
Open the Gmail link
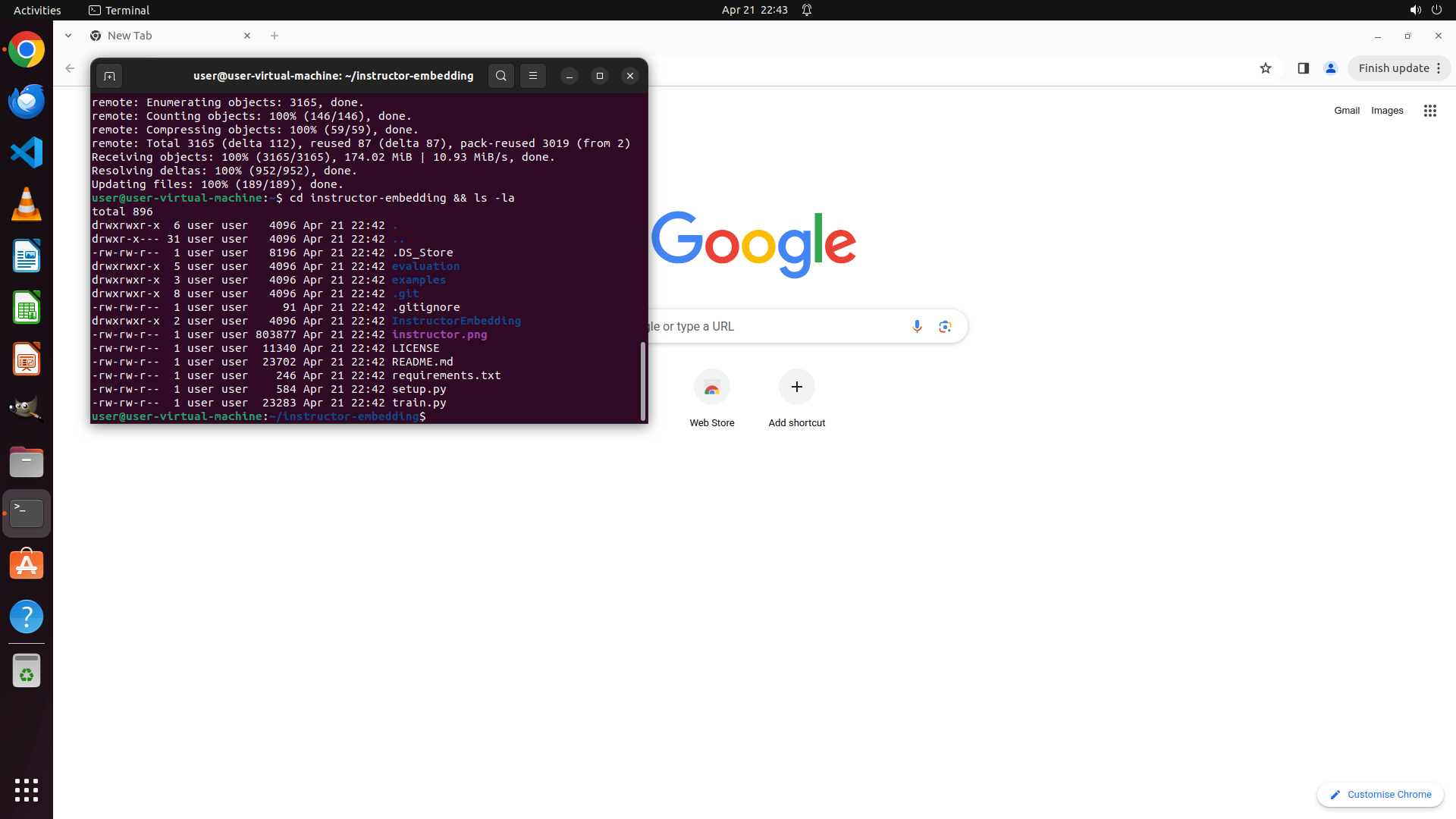[1346, 111]
